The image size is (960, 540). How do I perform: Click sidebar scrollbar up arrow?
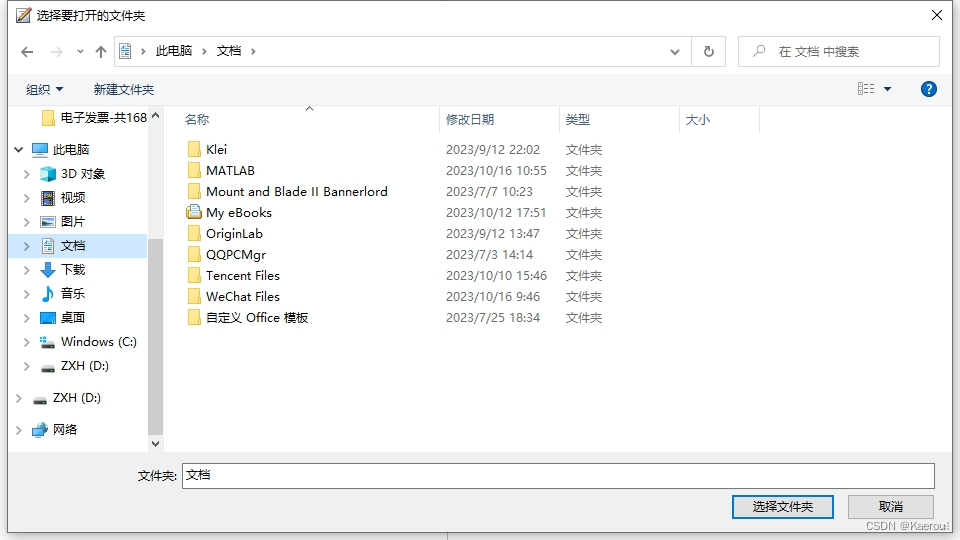tap(156, 116)
